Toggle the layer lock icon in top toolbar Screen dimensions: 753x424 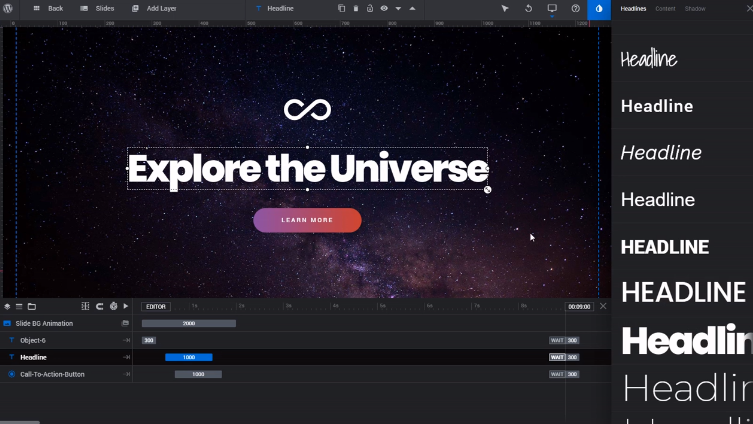[370, 8]
